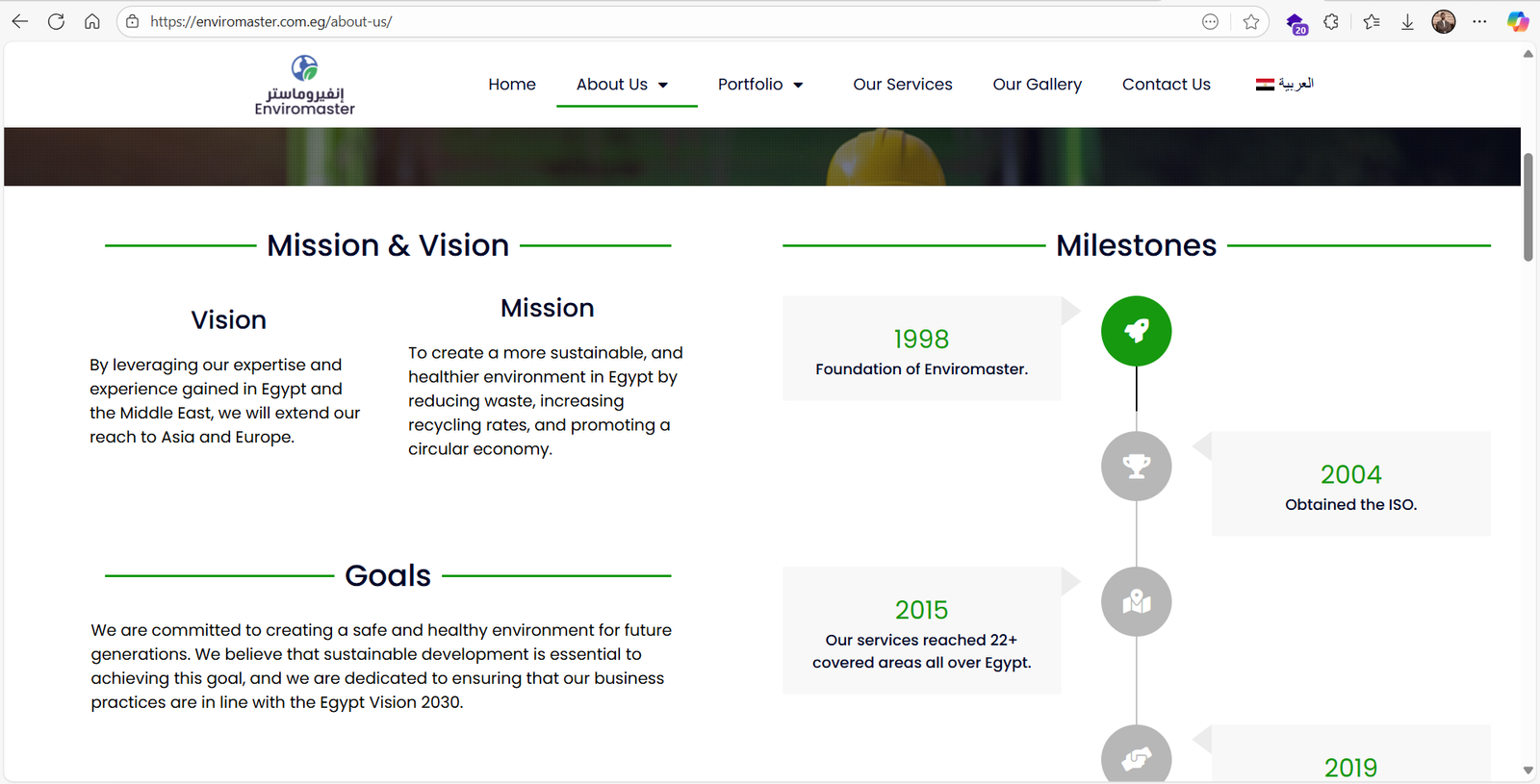Open browser extensions puzzle icon

coord(1331,21)
